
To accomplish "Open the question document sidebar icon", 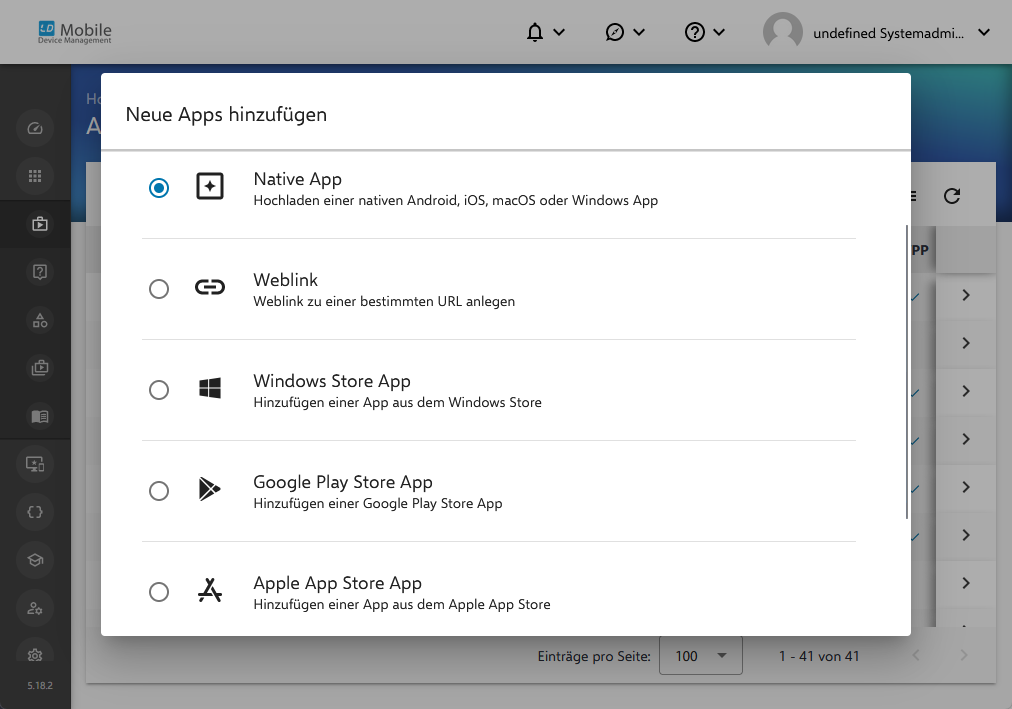I will 39,272.
